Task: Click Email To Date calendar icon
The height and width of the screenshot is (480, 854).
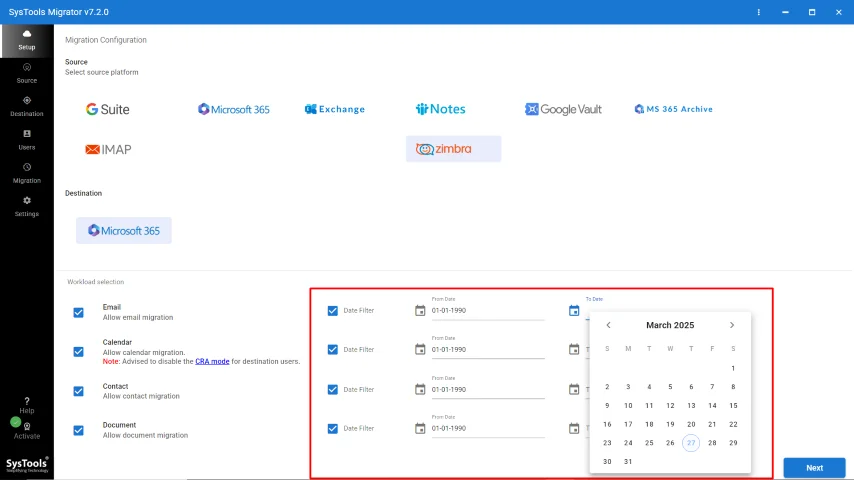Action: (574, 311)
